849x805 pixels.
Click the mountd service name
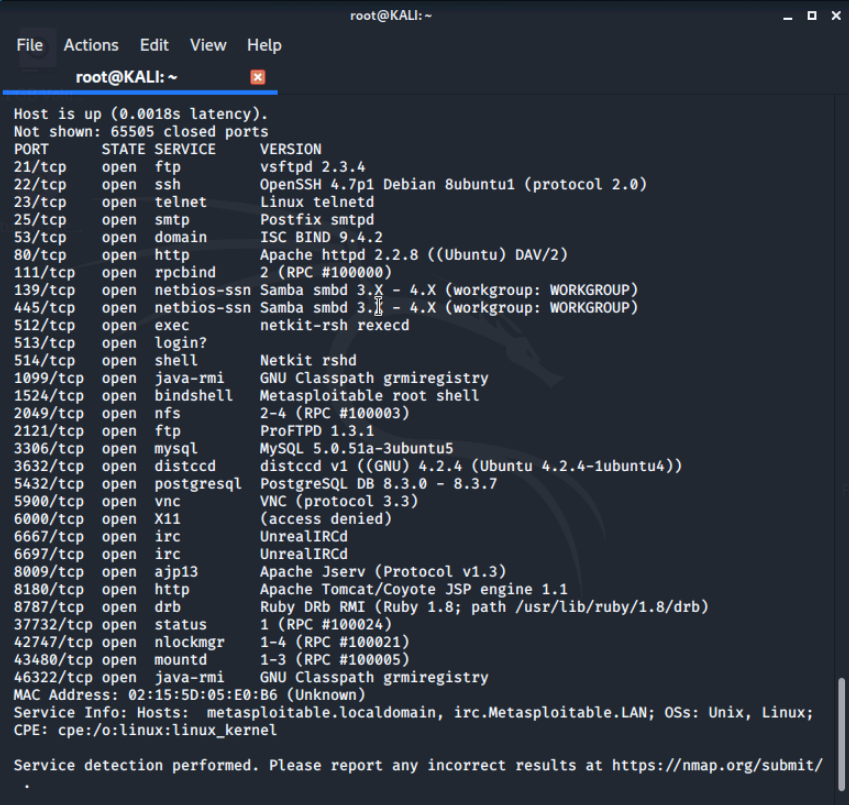(180, 660)
